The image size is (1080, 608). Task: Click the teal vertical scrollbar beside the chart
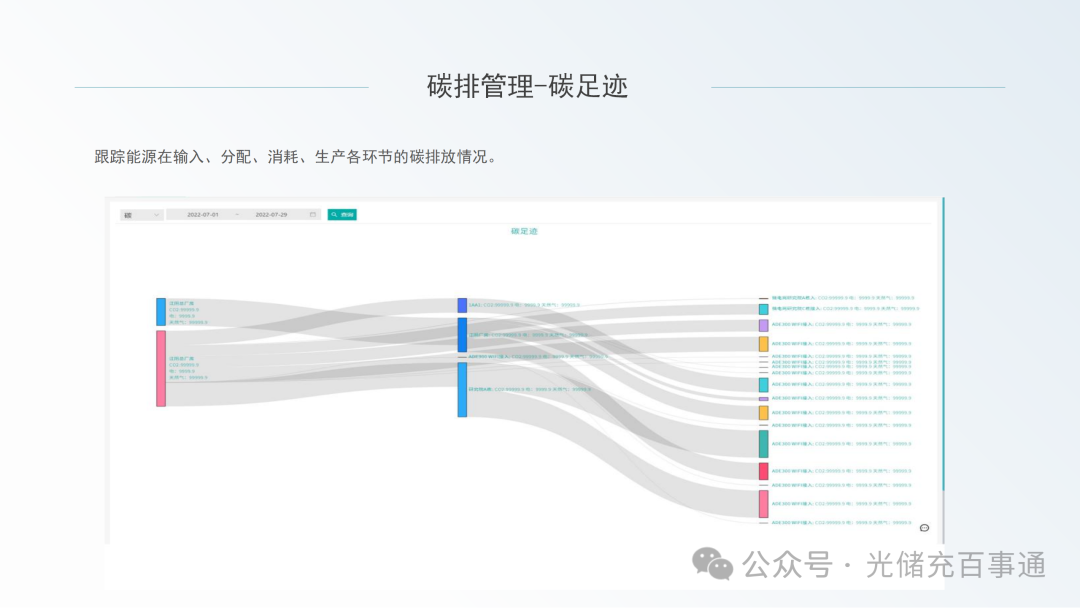943,344
